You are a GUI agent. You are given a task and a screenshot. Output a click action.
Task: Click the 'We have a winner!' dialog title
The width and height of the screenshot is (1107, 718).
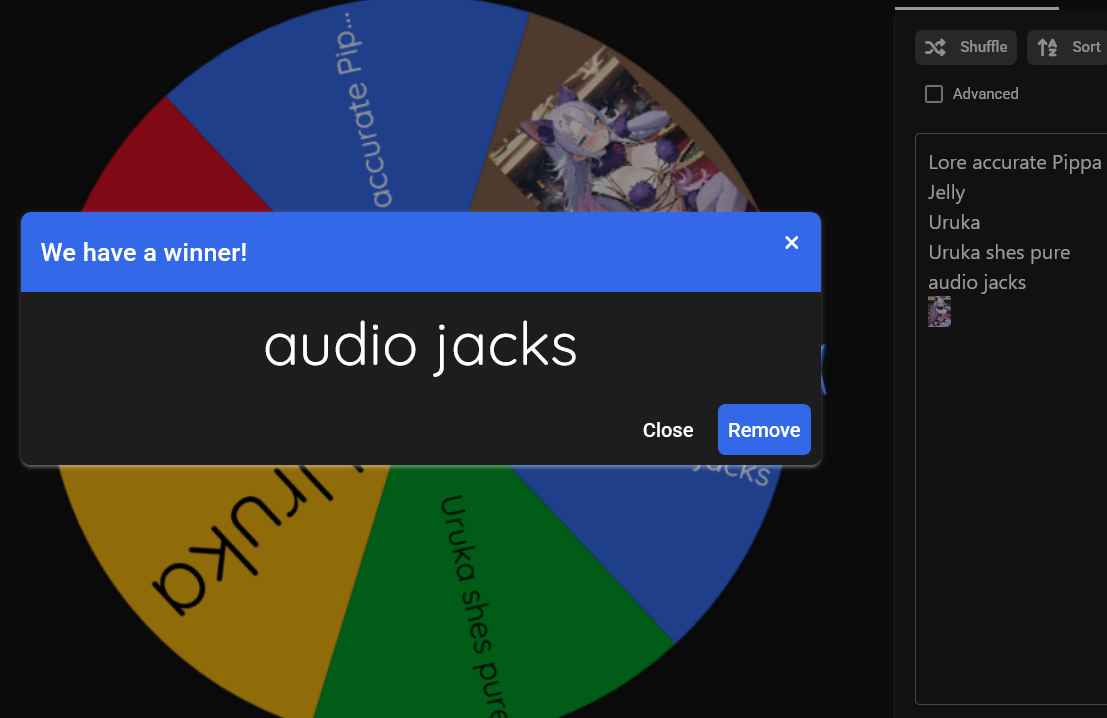144,253
